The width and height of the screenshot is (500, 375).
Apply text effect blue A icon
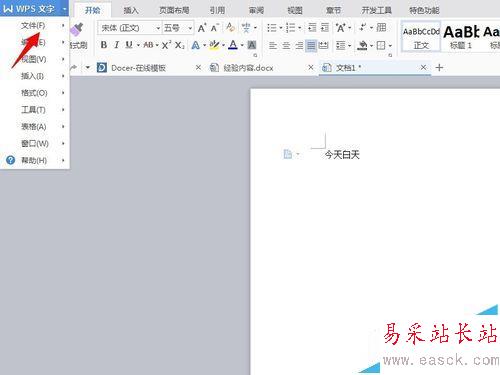(196, 45)
